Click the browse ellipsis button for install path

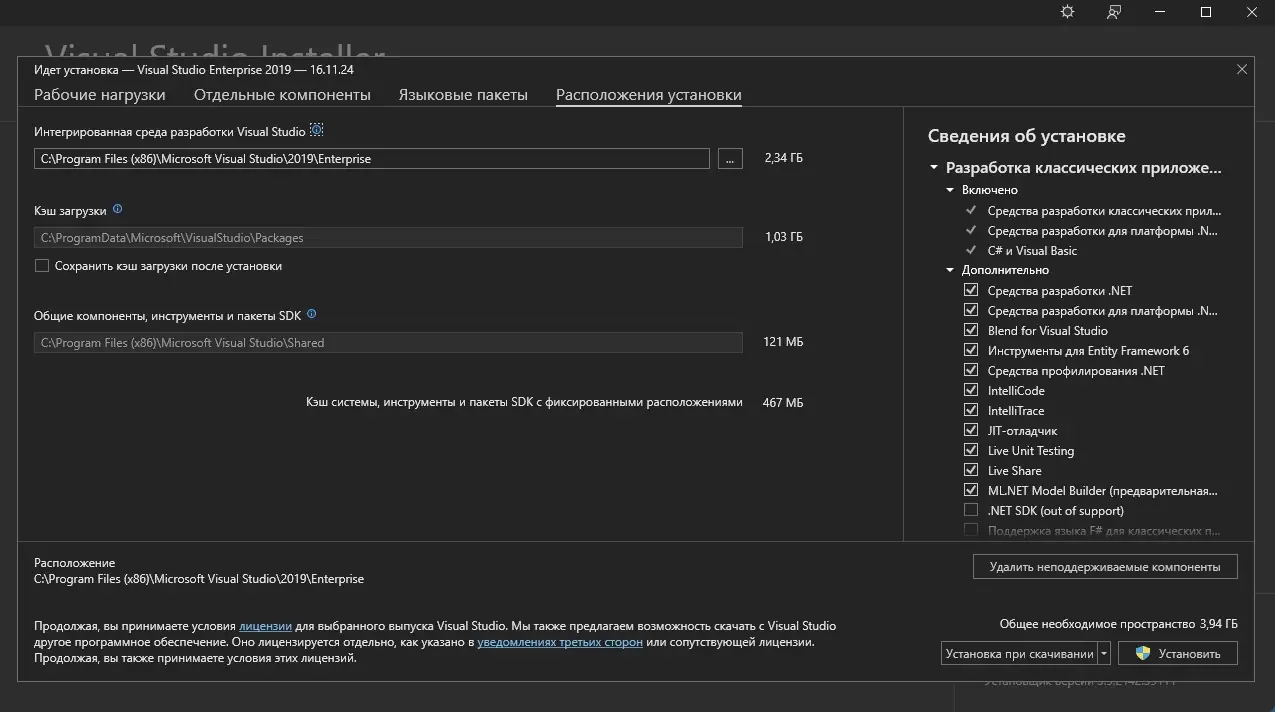pos(730,158)
